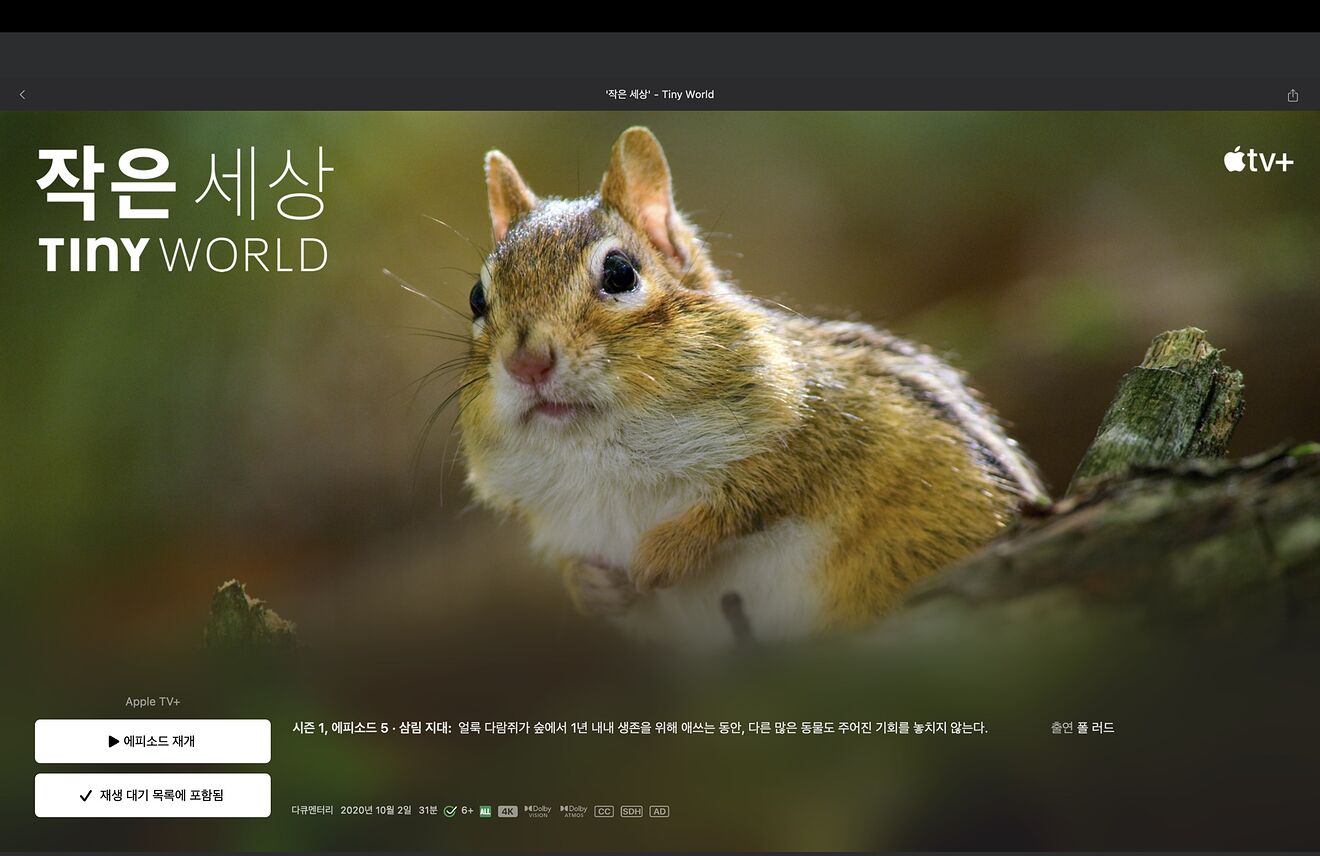This screenshot has width=1320, height=856.
Task: Click the 31분 runtime text
Action: (428, 810)
